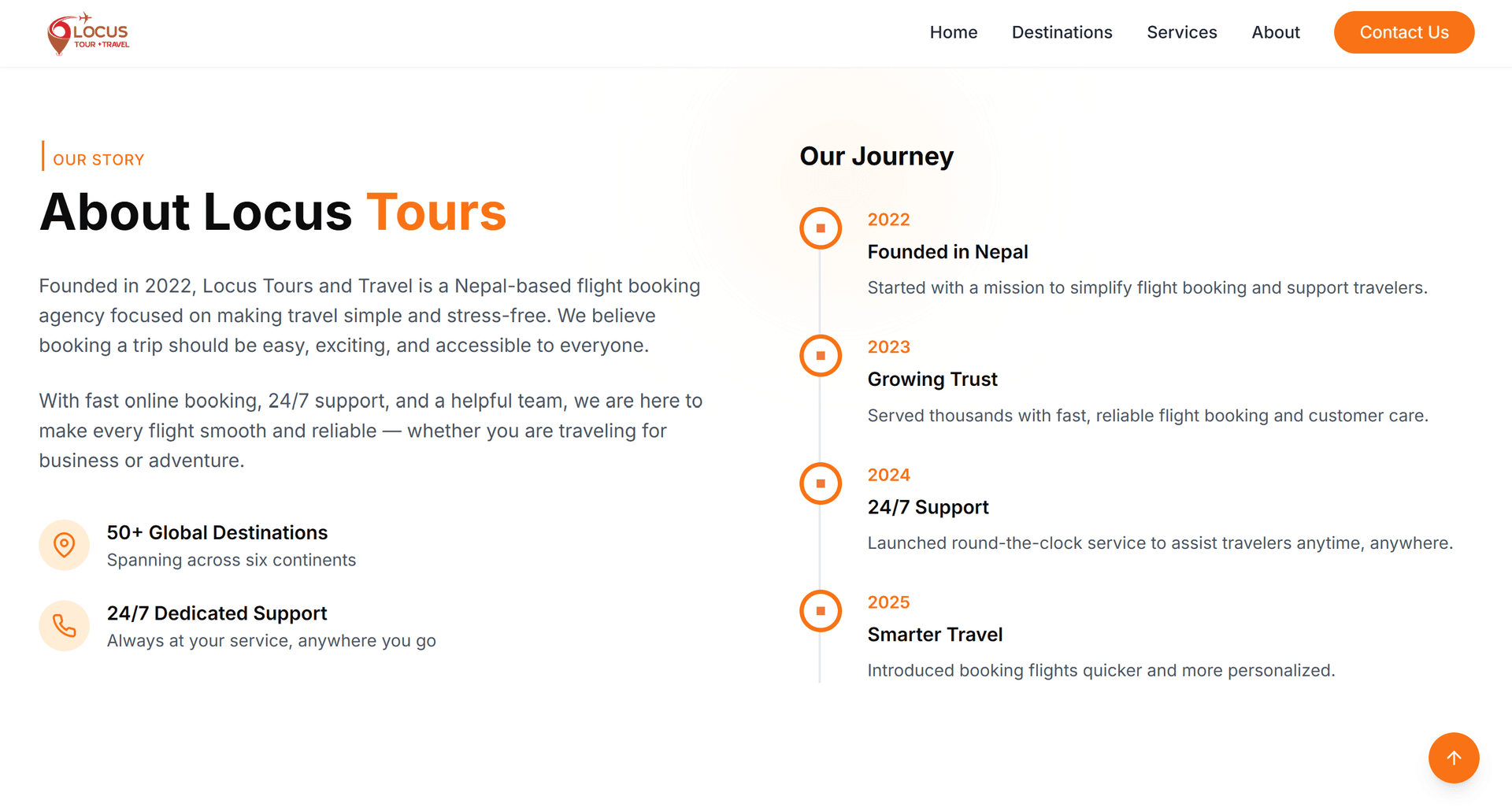
Task: Click the scroll-to-top arrow button
Action: point(1454,757)
